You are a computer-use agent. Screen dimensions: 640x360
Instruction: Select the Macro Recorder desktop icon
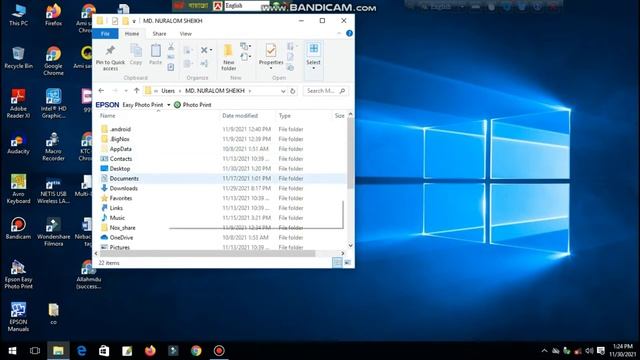pyautogui.click(x=53, y=147)
